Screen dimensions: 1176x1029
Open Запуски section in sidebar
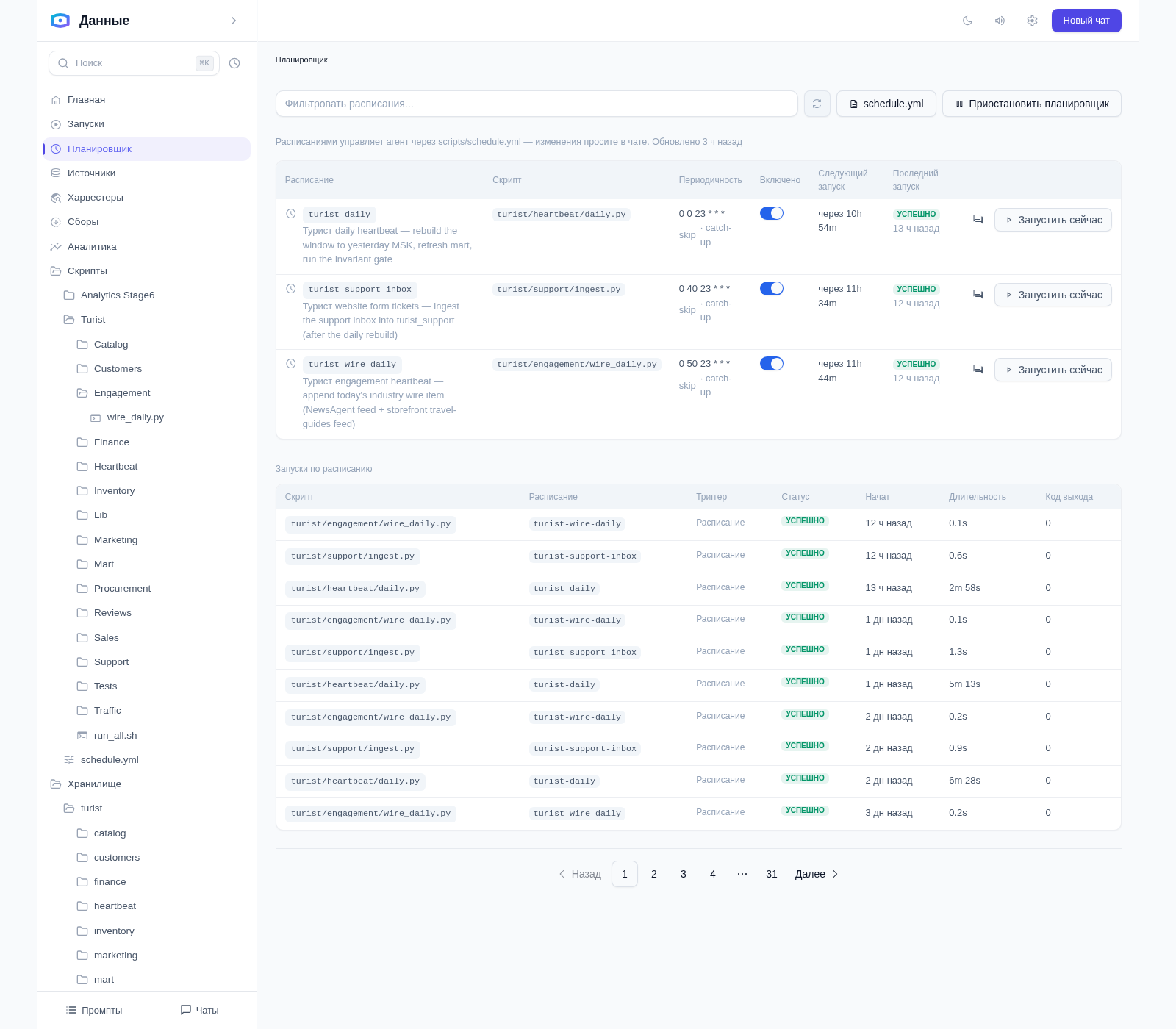click(x=147, y=124)
